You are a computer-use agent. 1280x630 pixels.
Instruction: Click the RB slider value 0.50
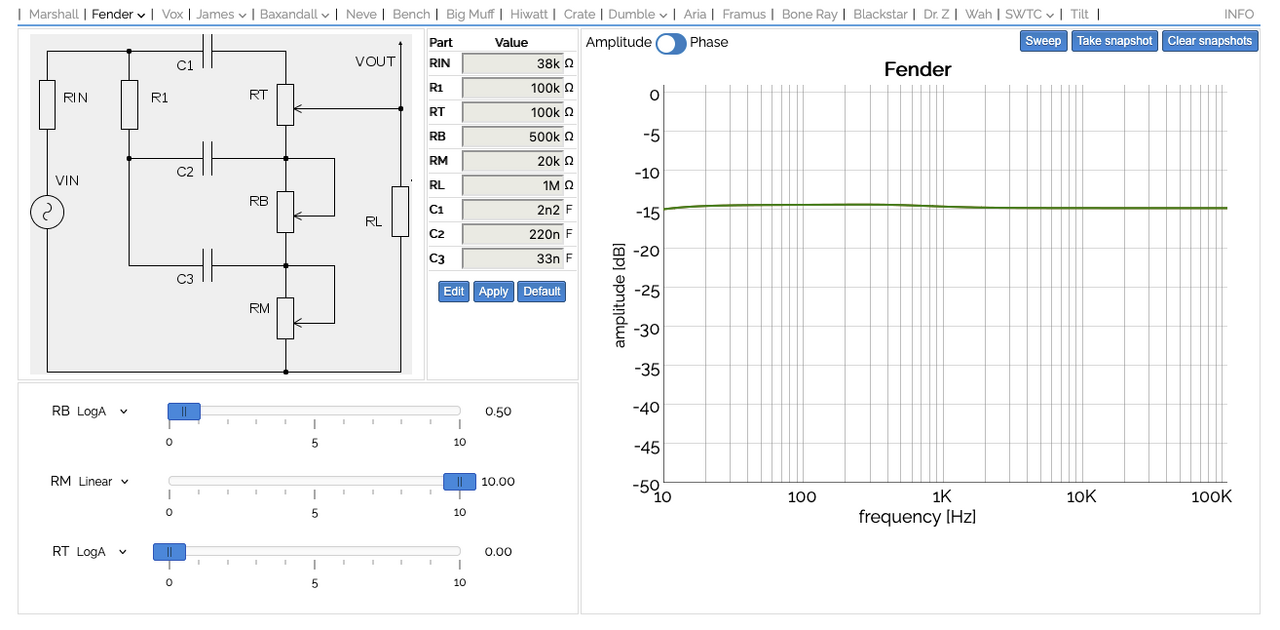(498, 411)
